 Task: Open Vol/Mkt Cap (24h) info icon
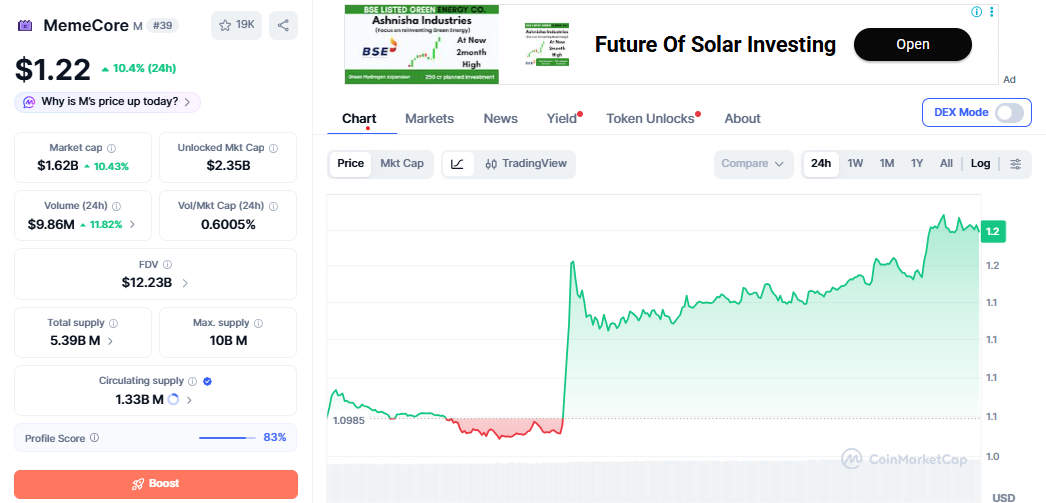click(274, 206)
